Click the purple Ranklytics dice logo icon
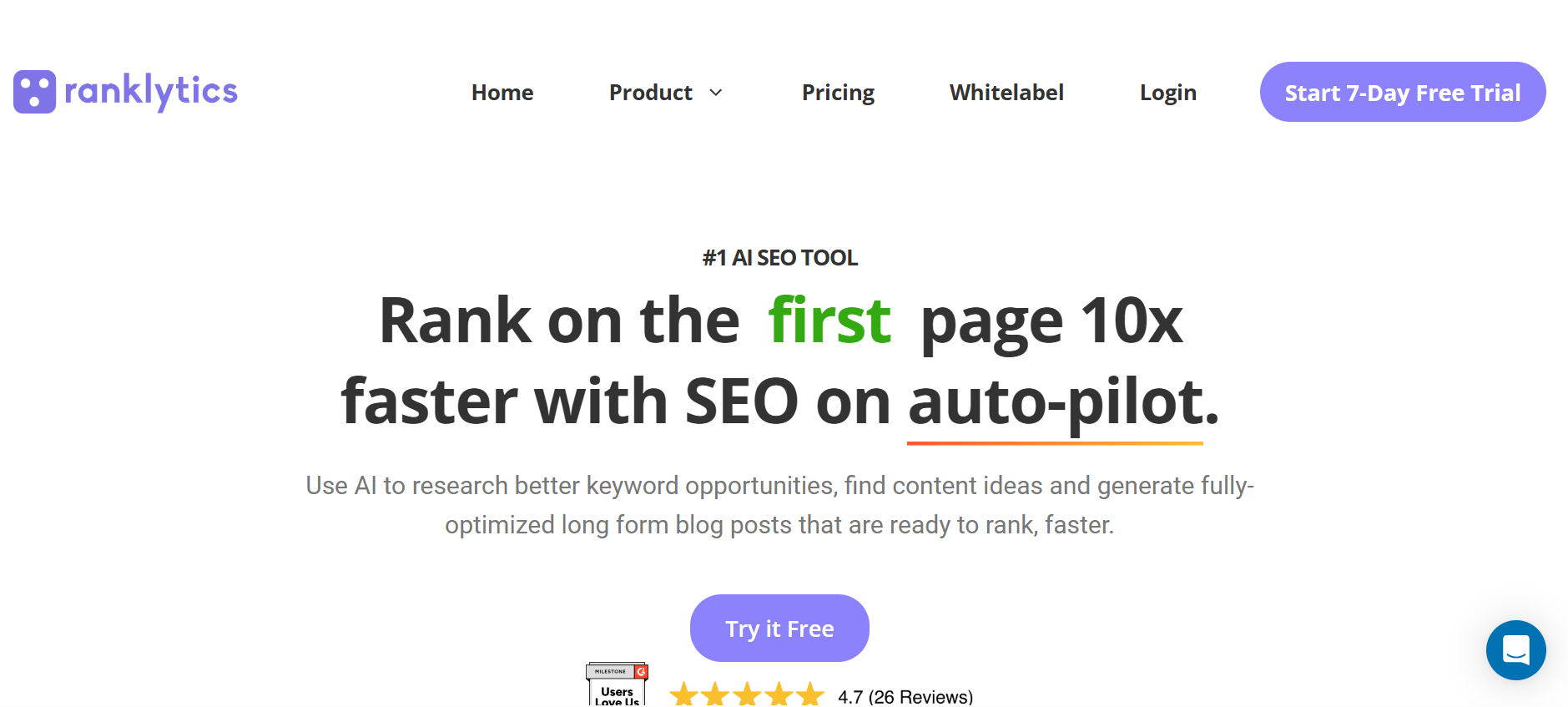The image size is (1568, 707). 35,92
